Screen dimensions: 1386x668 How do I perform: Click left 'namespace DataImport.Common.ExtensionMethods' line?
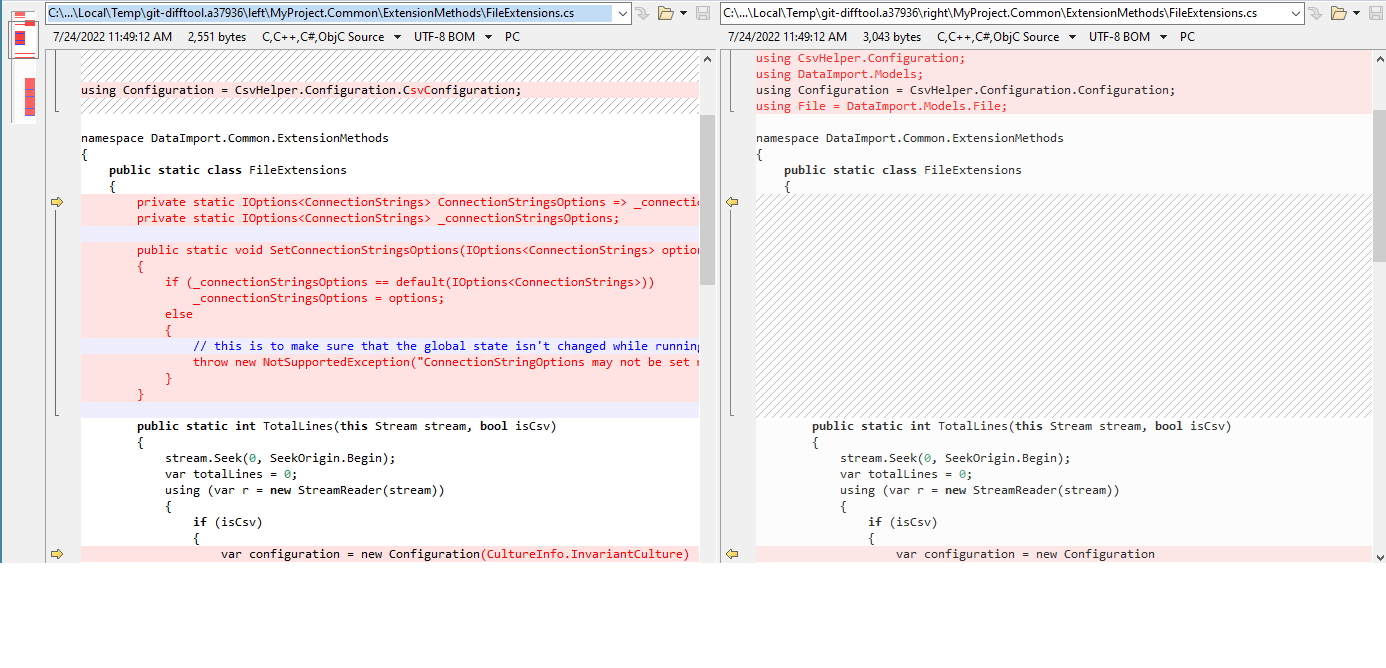235,138
